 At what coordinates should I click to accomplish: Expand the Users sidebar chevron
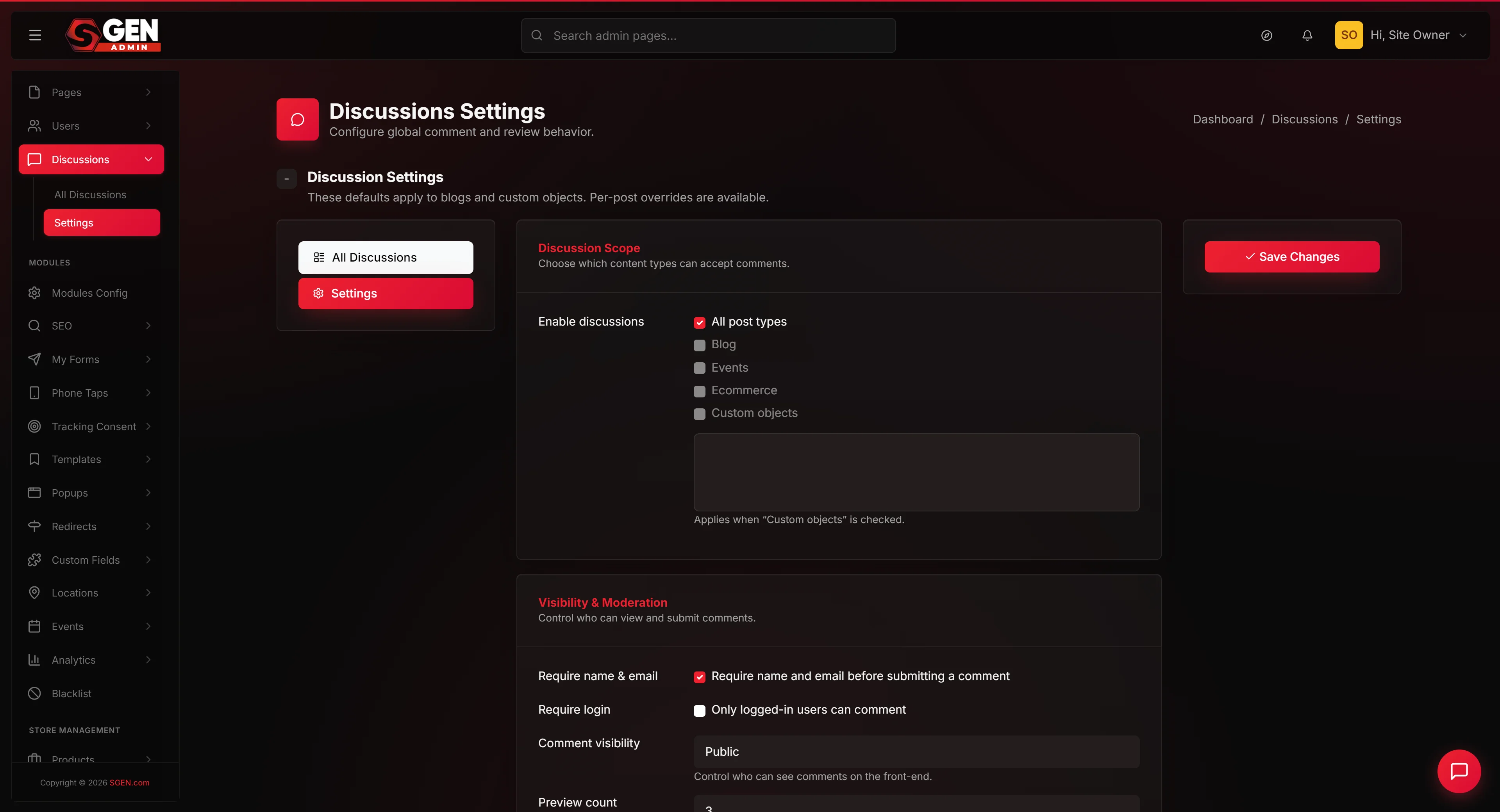[x=148, y=126]
